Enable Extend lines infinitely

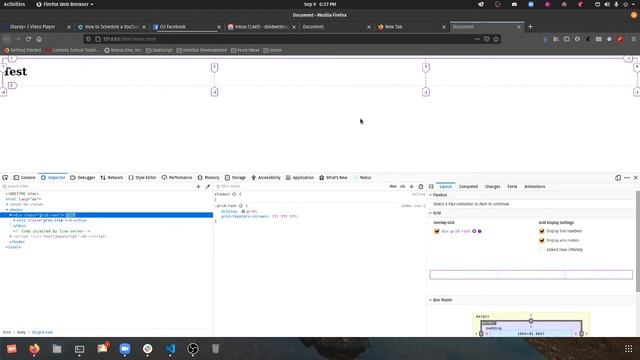tap(542, 249)
